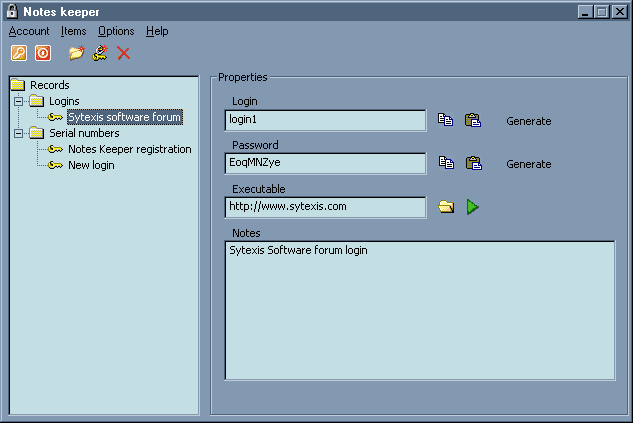Click the new key record toolbar icon
Image resolution: width=633 pixels, height=423 pixels.
pyautogui.click(x=100, y=53)
